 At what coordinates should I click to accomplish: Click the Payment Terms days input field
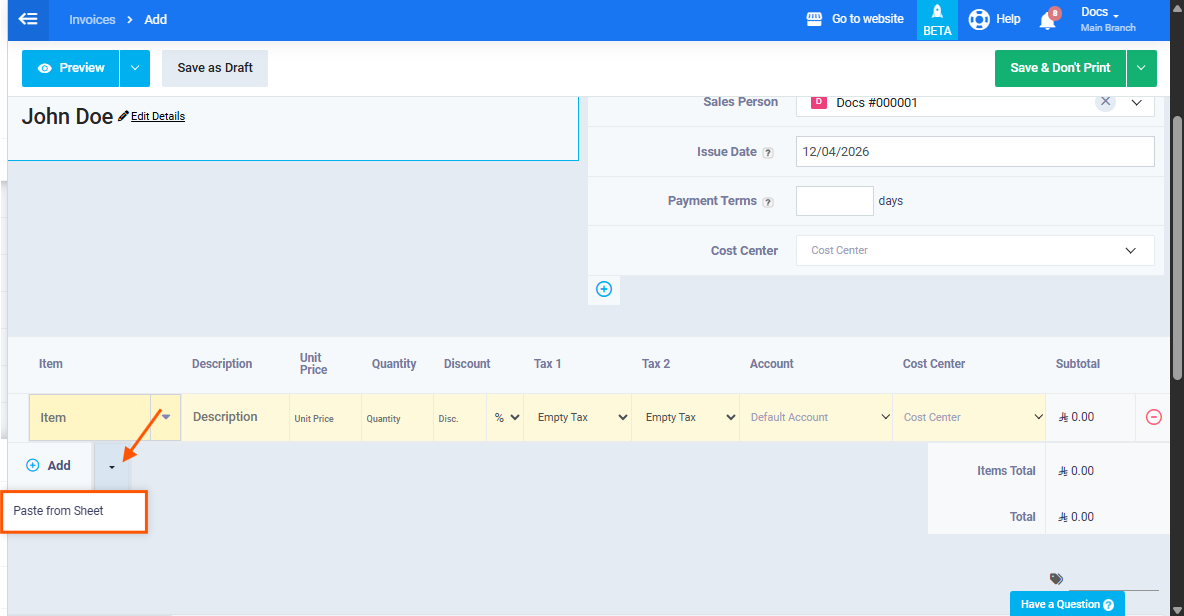tap(834, 201)
